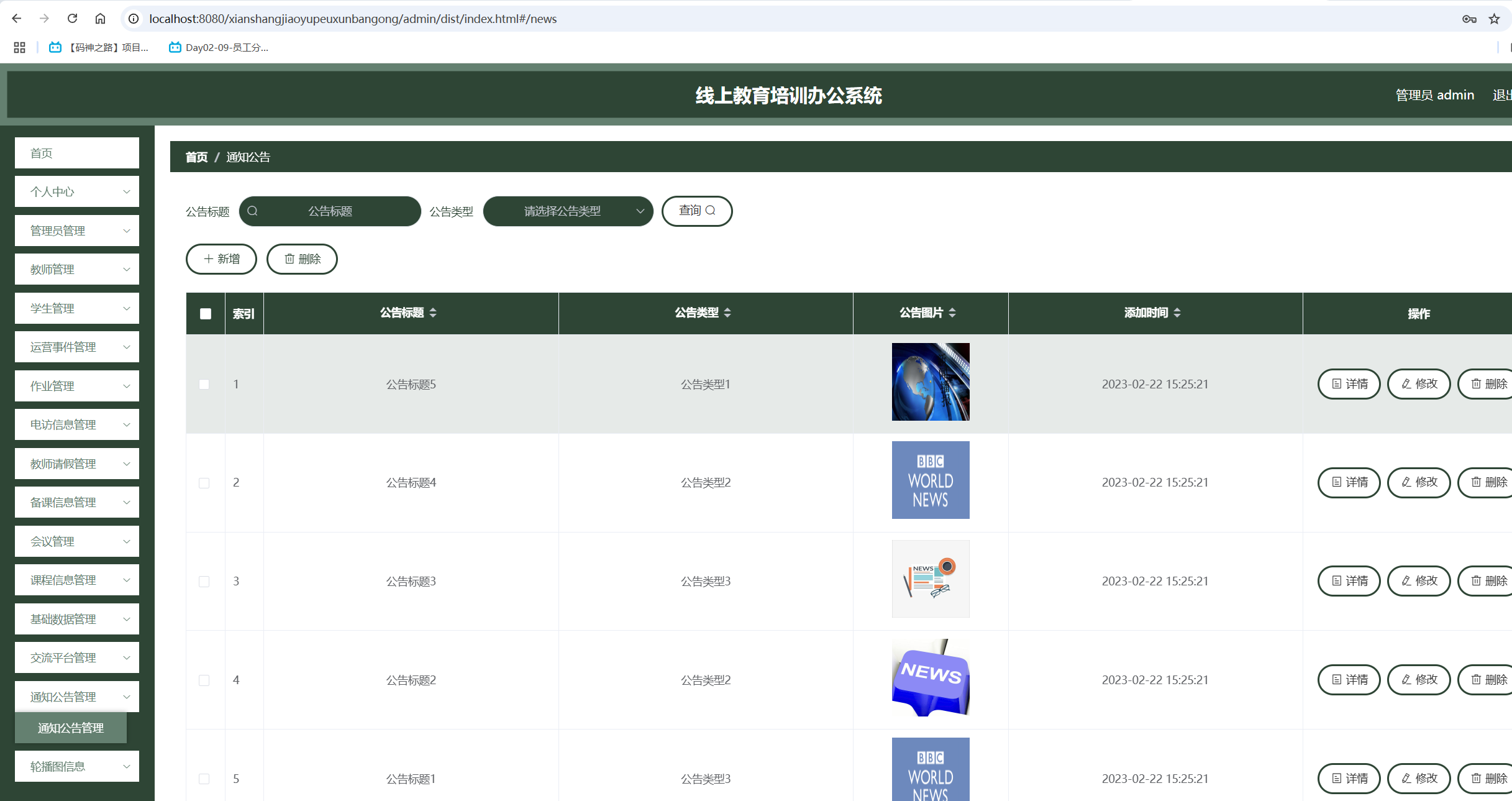Open newspaper thumbnail for 公告标题3
Viewport: 1512px width, 801px height.
(931, 579)
